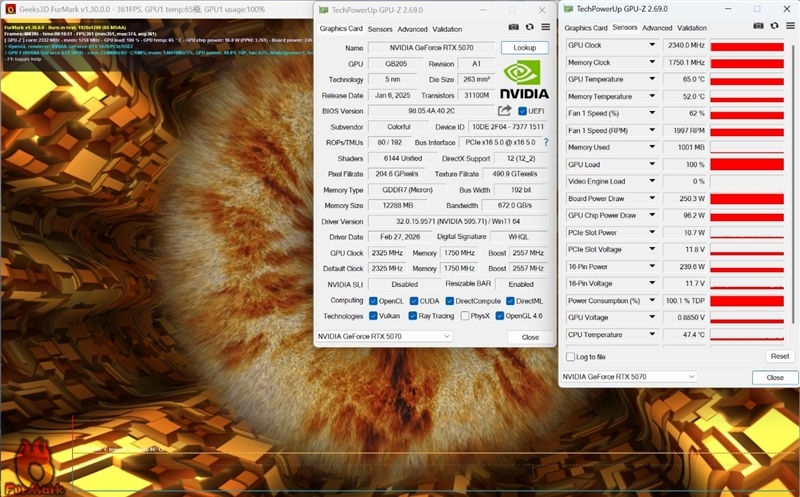Switch to Graphics Card tab in right GPU-Z window

(x=586, y=28)
